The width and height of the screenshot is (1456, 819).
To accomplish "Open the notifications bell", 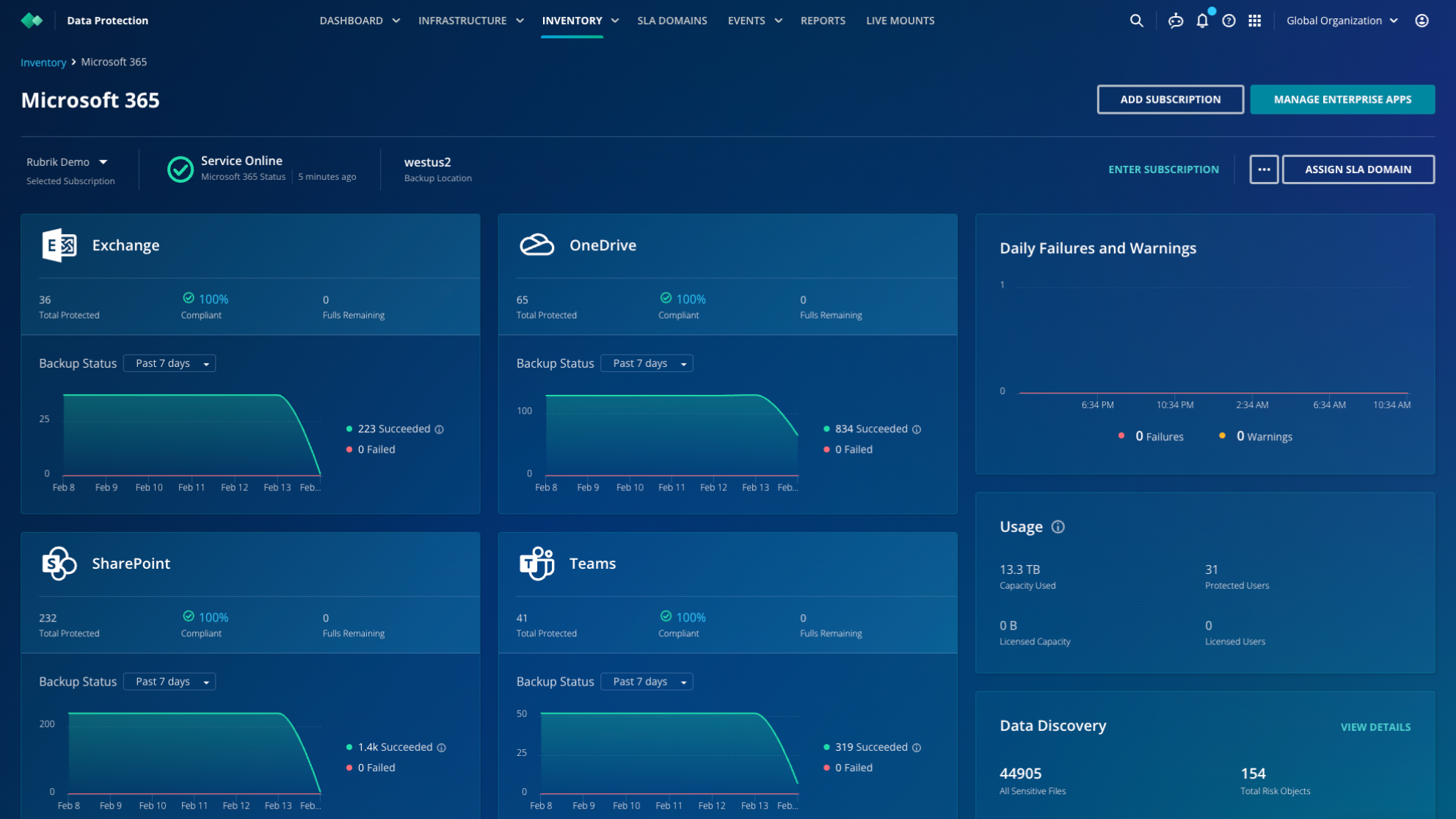I will 1202,21.
